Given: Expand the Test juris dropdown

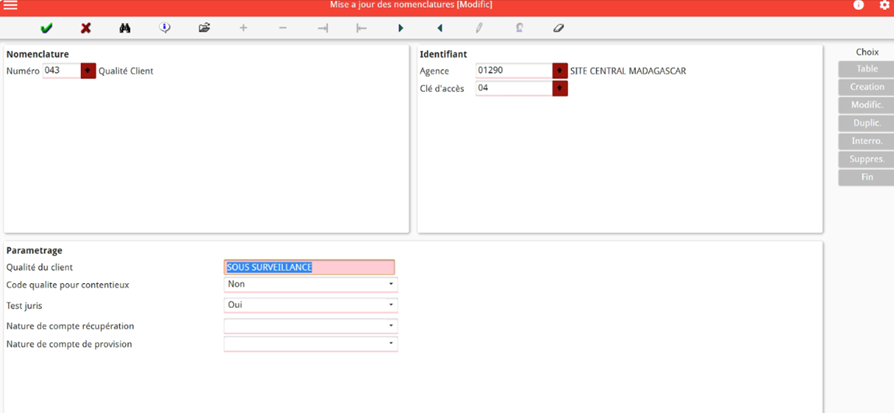Looking at the screenshot, I should (391, 305).
